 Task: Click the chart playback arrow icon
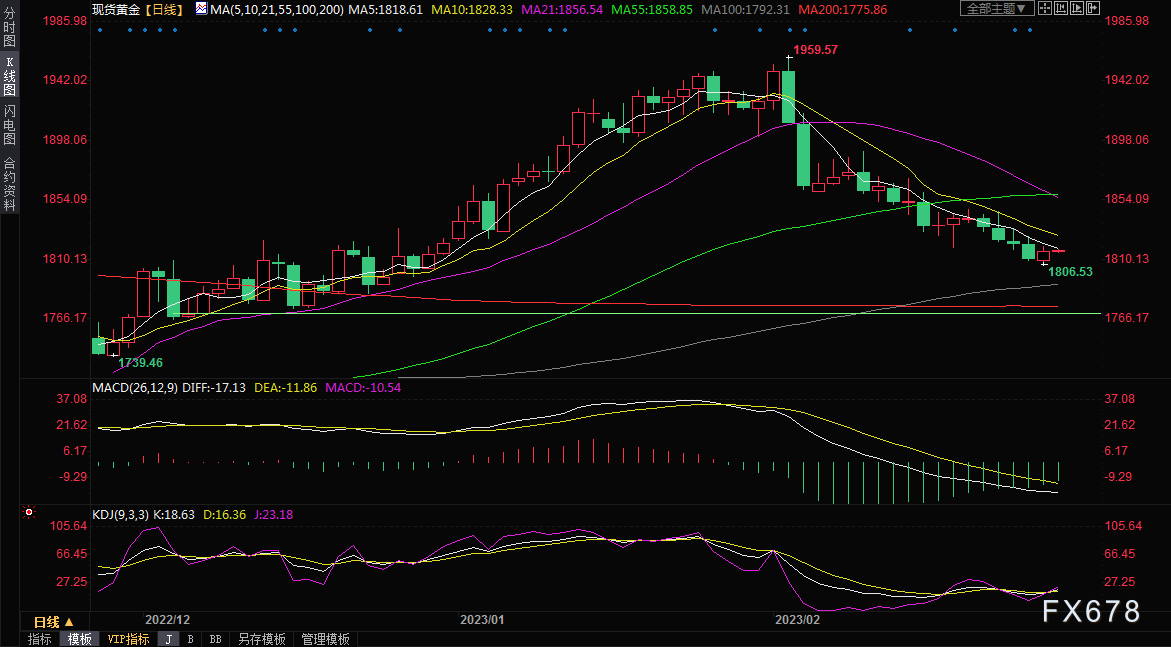tap(1075, 9)
